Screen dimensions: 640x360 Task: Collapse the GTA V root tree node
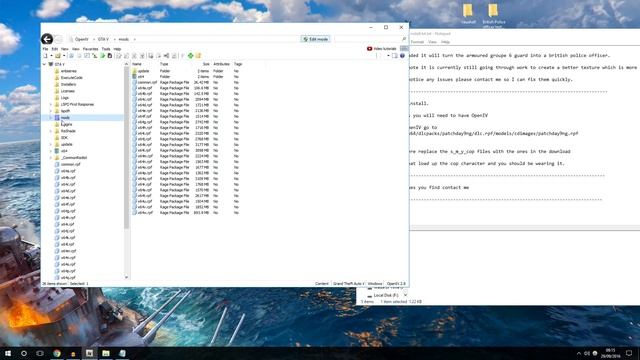point(44,64)
